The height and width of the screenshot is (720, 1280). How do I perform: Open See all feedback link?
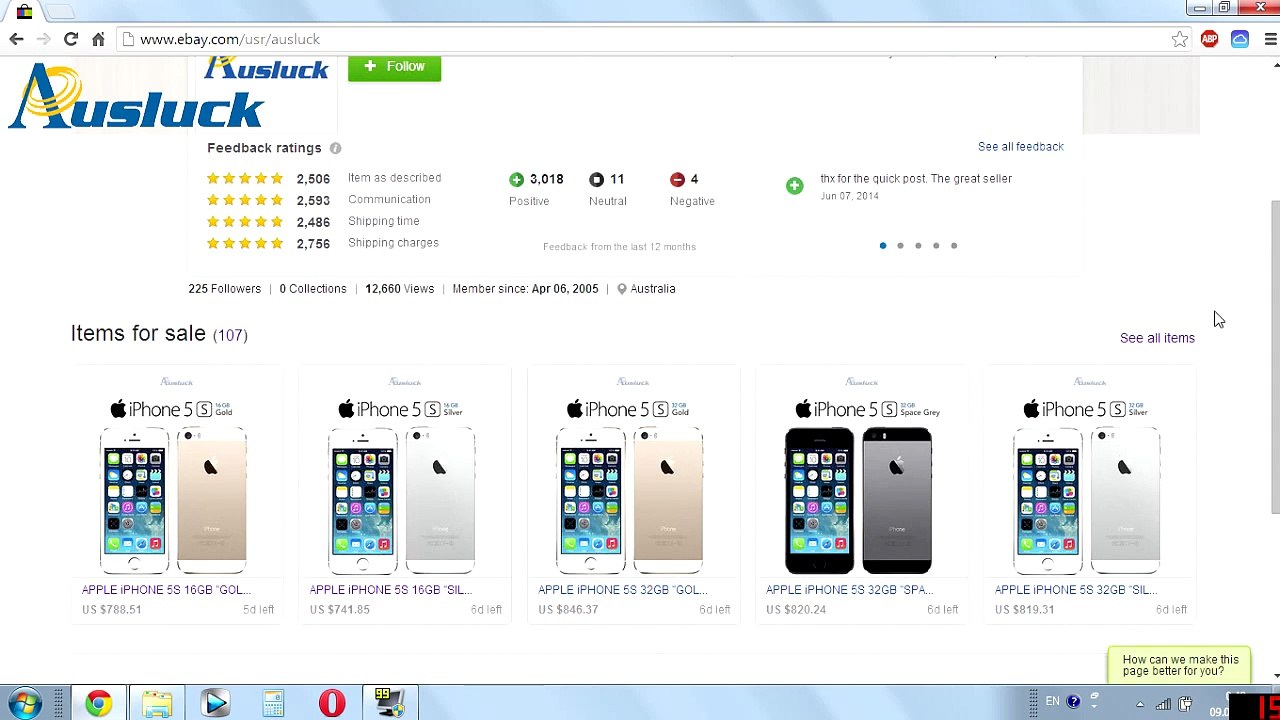(1020, 146)
